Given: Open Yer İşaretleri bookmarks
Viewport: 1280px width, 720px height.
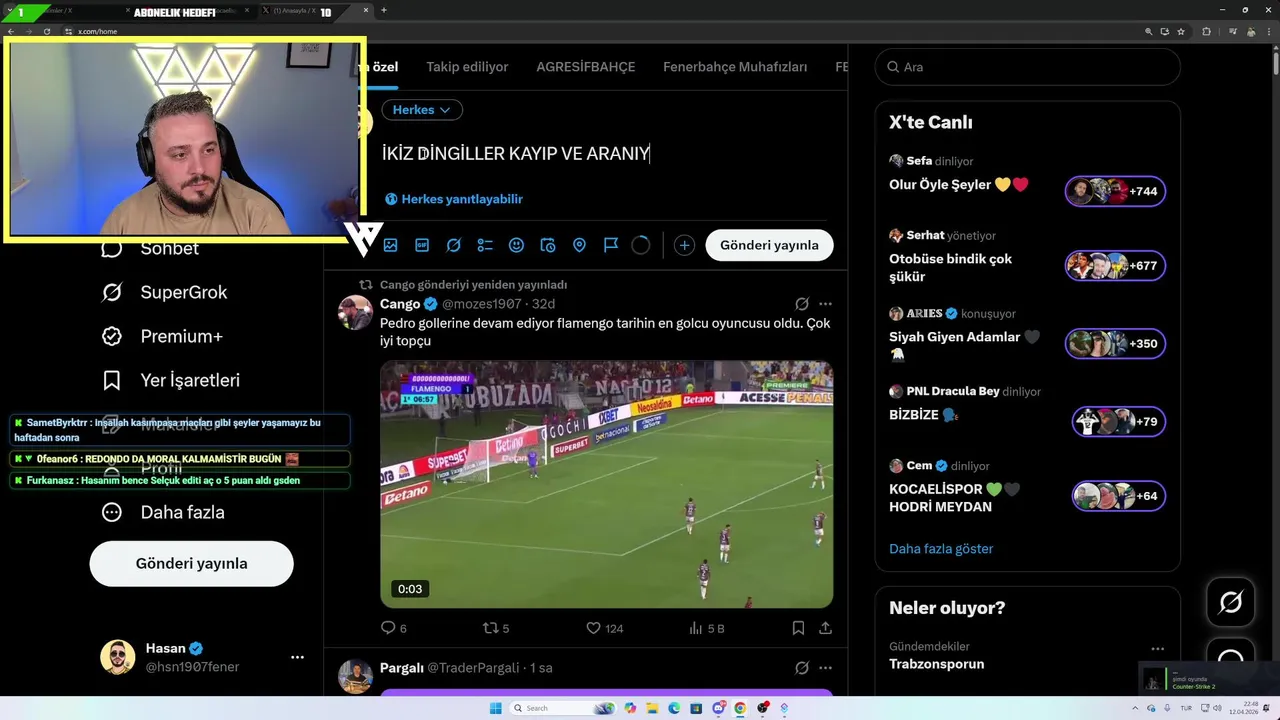Looking at the screenshot, I should pos(171,380).
